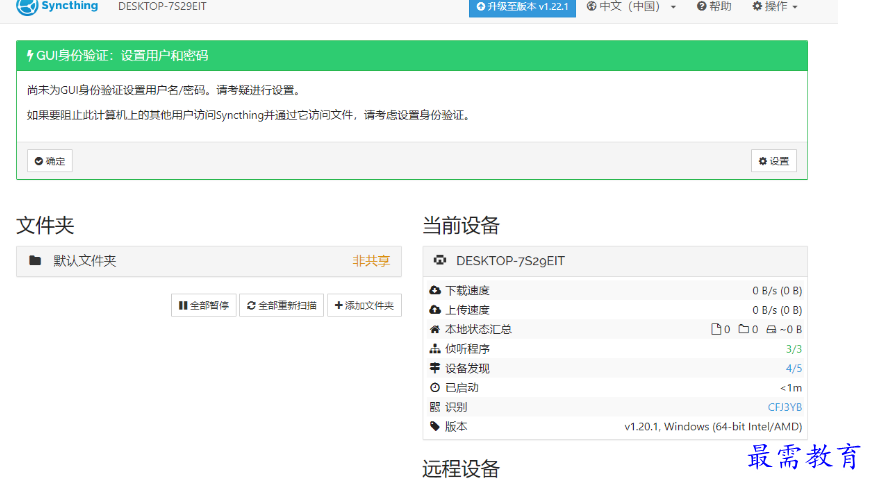Click the 添加文件夹 add folder button
The width and height of the screenshot is (869, 488).
click(364, 305)
